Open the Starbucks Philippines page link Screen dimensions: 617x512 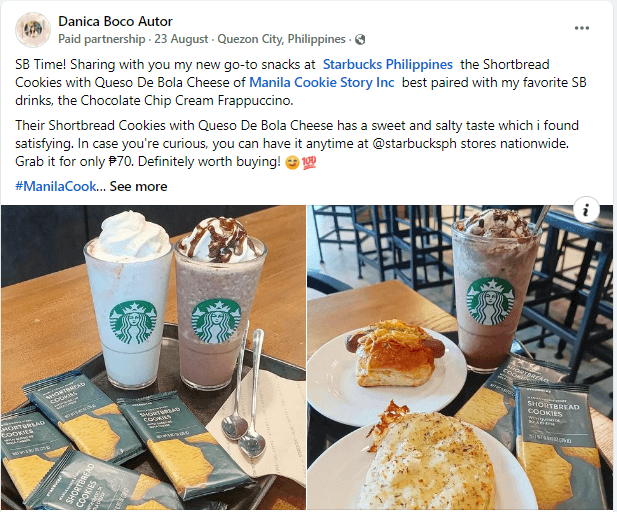click(x=388, y=64)
